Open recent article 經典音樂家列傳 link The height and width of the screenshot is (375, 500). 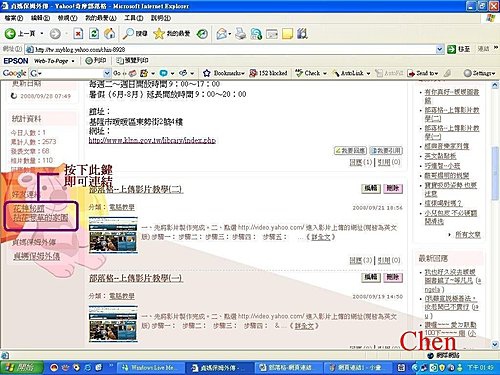447,146
